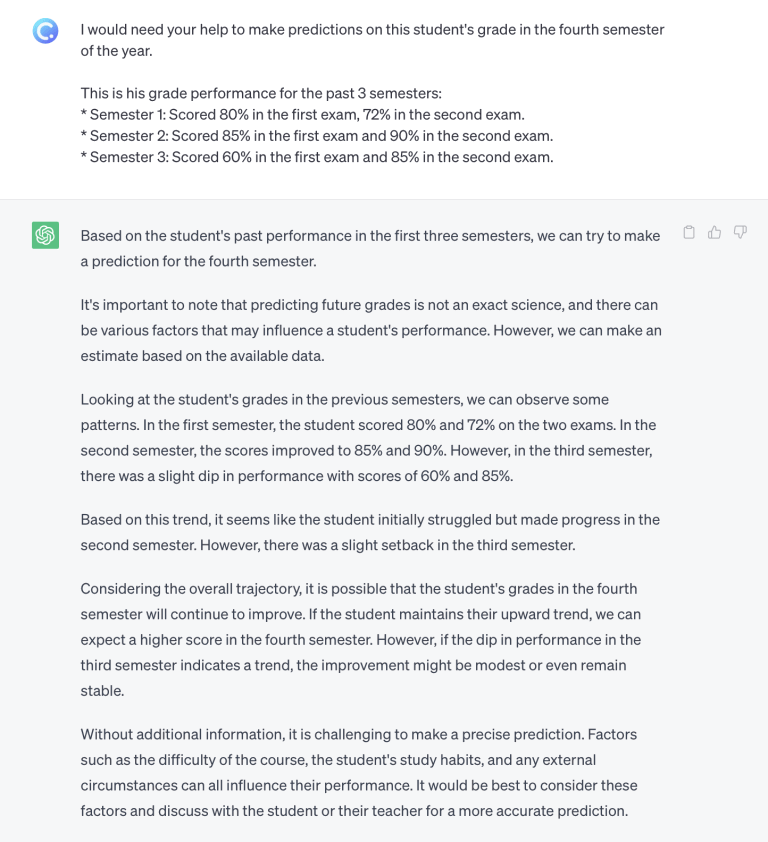
Task: Give the response a thumbs down
Action: pyautogui.click(x=740, y=232)
